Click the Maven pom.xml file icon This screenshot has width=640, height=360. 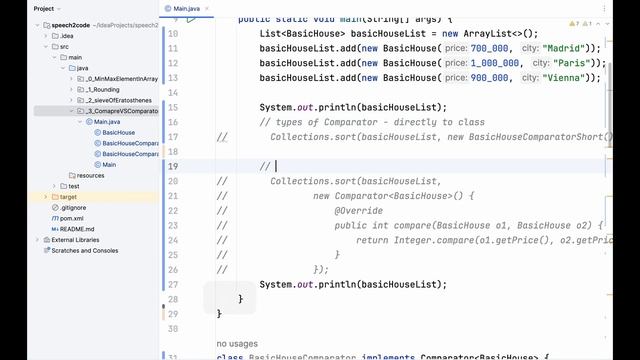[55, 218]
